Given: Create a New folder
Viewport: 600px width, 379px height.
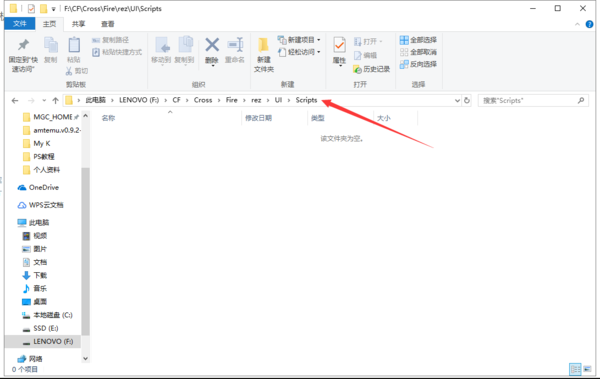Looking at the screenshot, I should [264, 55].
